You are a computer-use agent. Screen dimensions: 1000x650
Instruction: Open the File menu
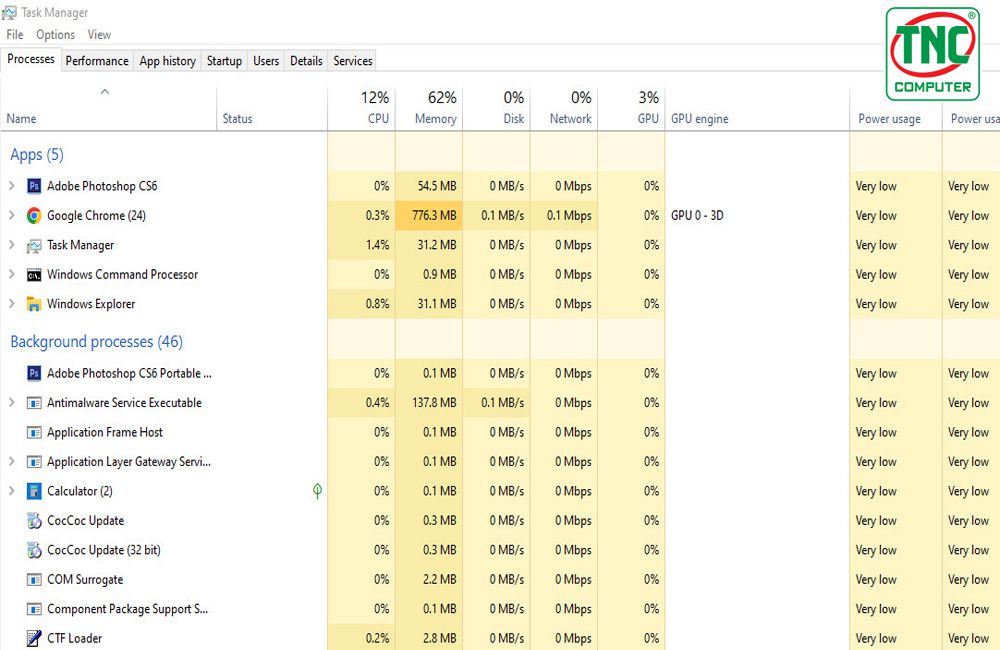pos(15,34)
